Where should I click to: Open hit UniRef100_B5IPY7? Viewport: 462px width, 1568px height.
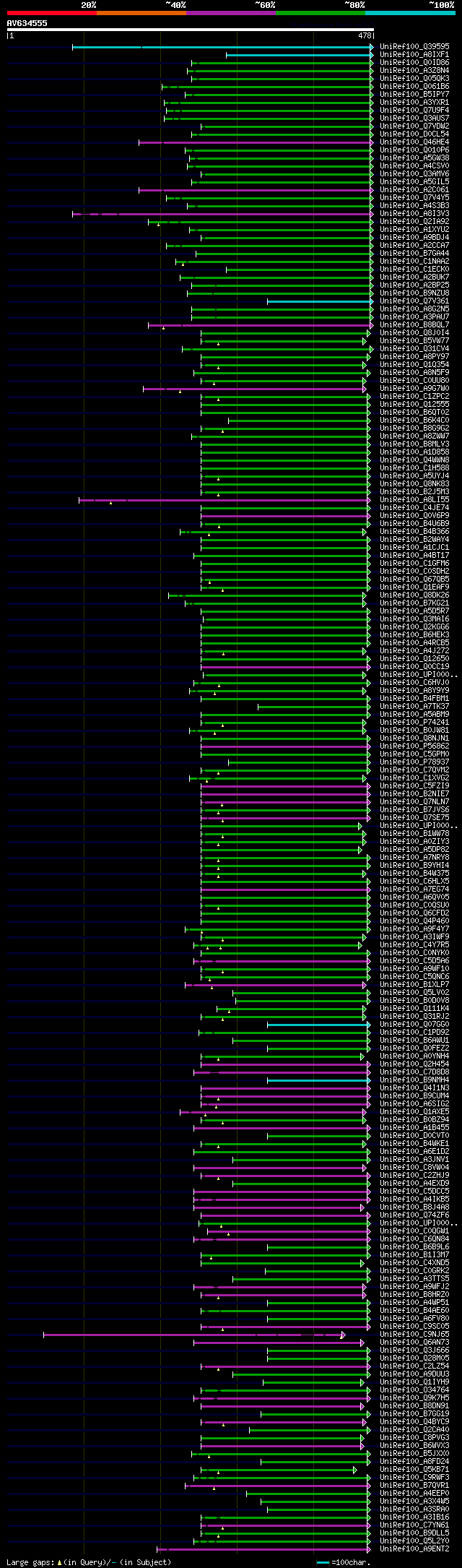(414, 94)
